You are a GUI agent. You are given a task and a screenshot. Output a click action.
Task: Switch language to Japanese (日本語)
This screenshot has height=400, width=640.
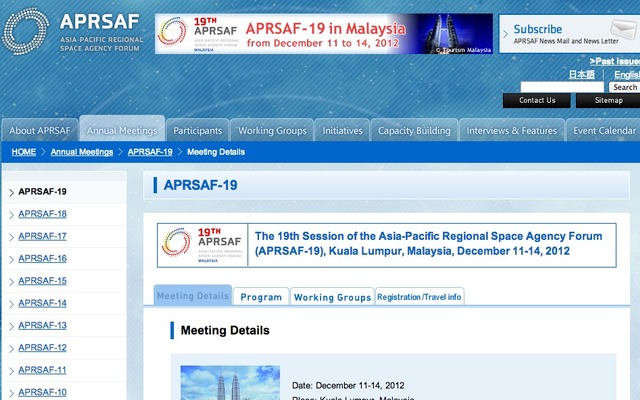tap(582, 75)
